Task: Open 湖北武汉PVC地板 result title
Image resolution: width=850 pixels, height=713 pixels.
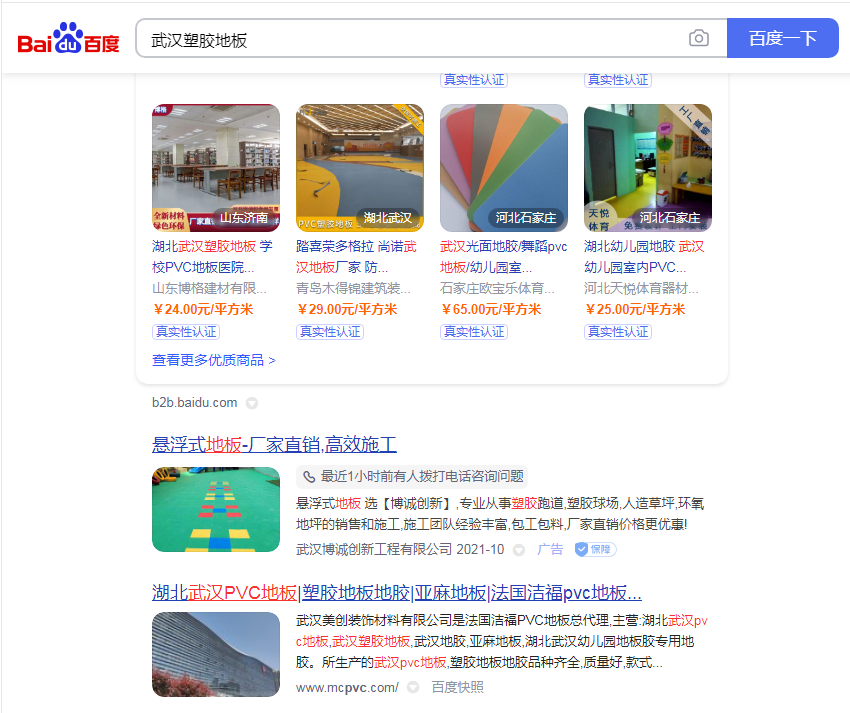Action: point(396,591)
